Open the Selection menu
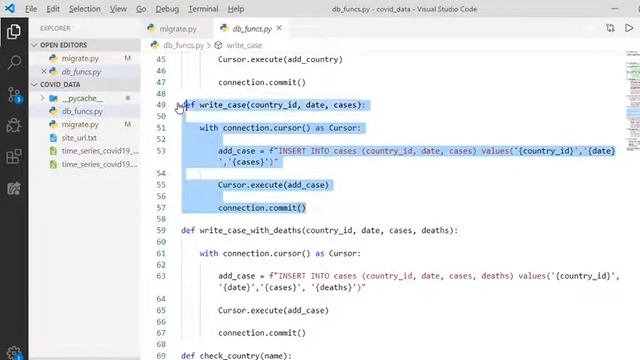Screen dimensions: 640x360 click(84, 9)
